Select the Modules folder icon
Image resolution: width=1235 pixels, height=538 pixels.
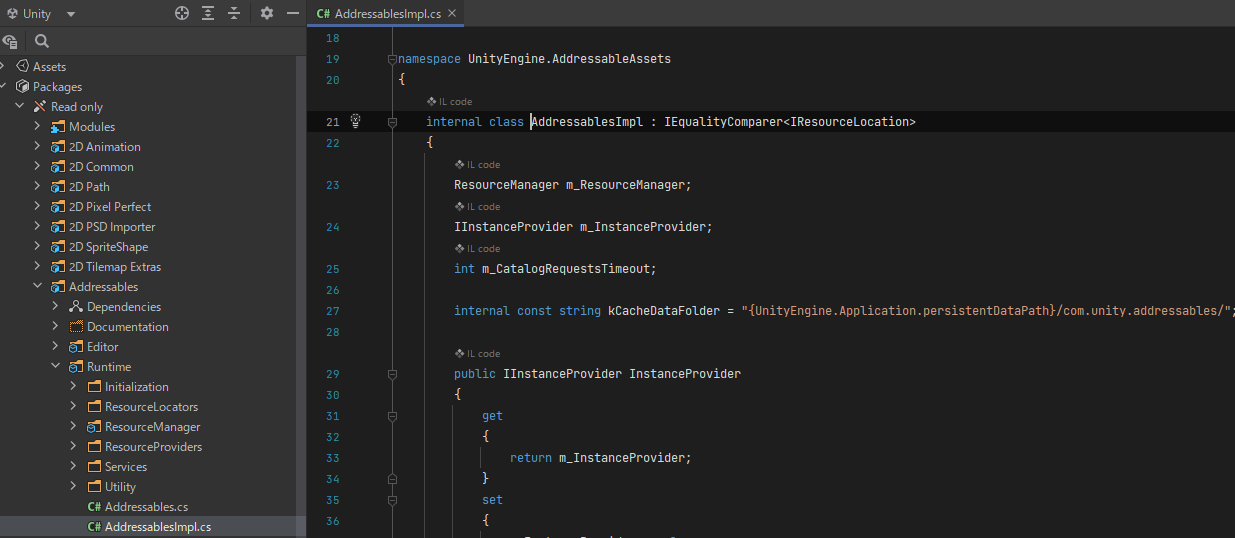[58, 126]
